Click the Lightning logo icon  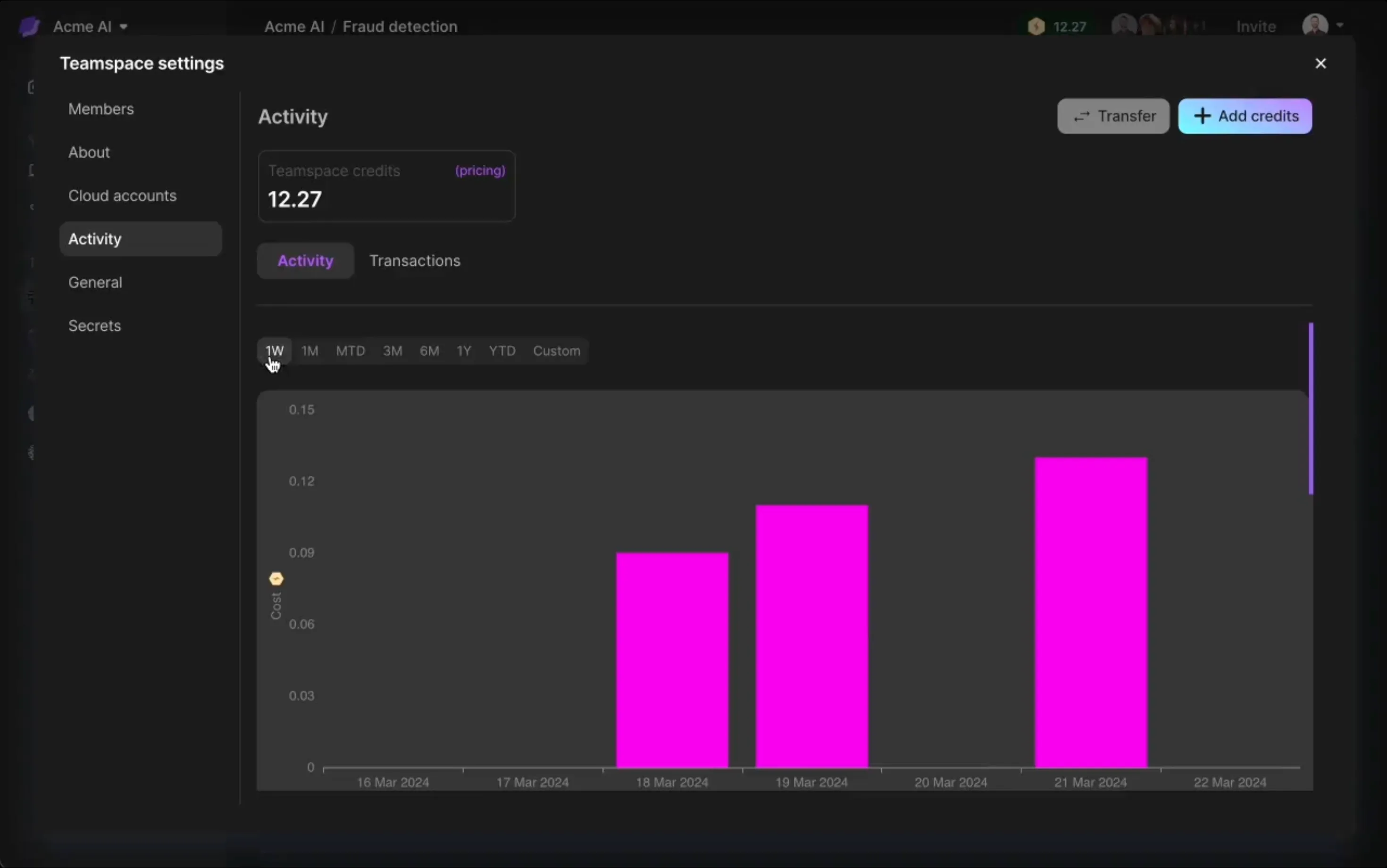(29, 26)
